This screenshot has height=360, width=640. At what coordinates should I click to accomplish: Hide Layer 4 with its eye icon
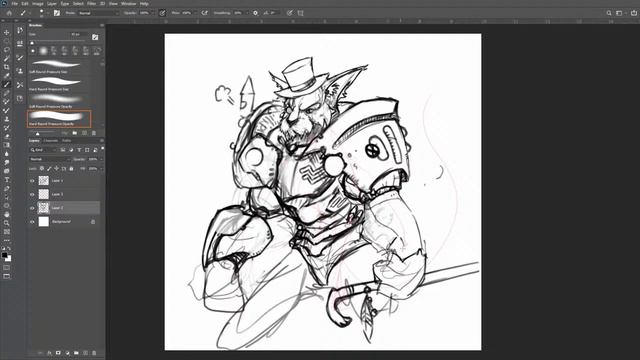point(32,181)
